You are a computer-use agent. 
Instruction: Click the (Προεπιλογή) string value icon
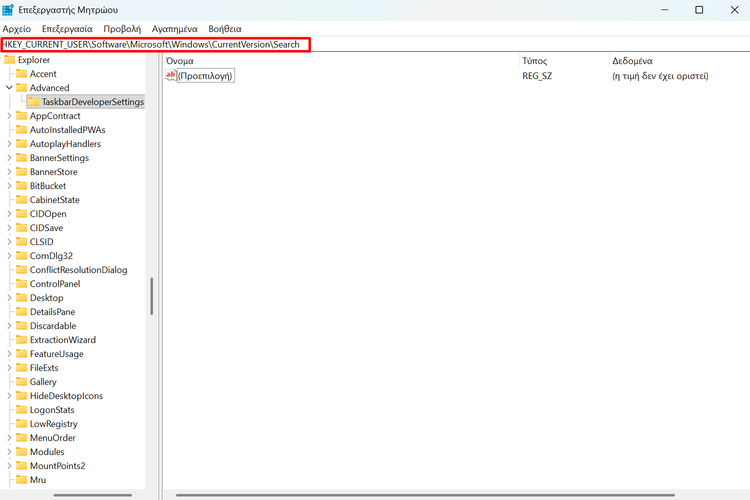click(x=171, y=75)
